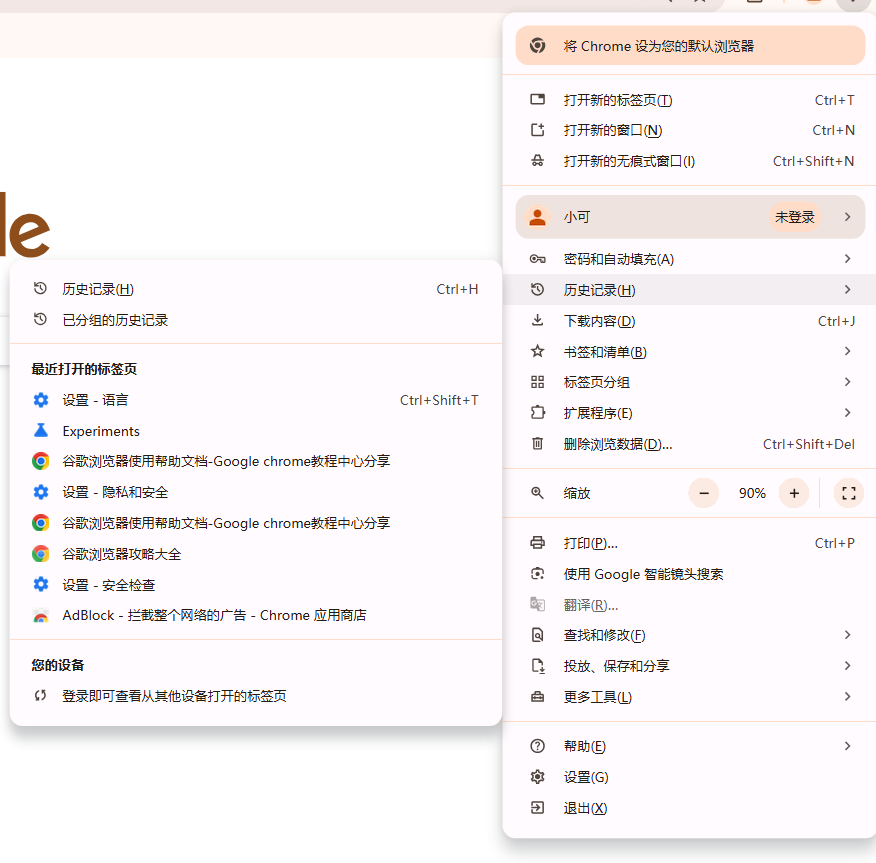
Task: Click the 90% zoom level value
Action: pyautogui.click(x=752, y=493)
